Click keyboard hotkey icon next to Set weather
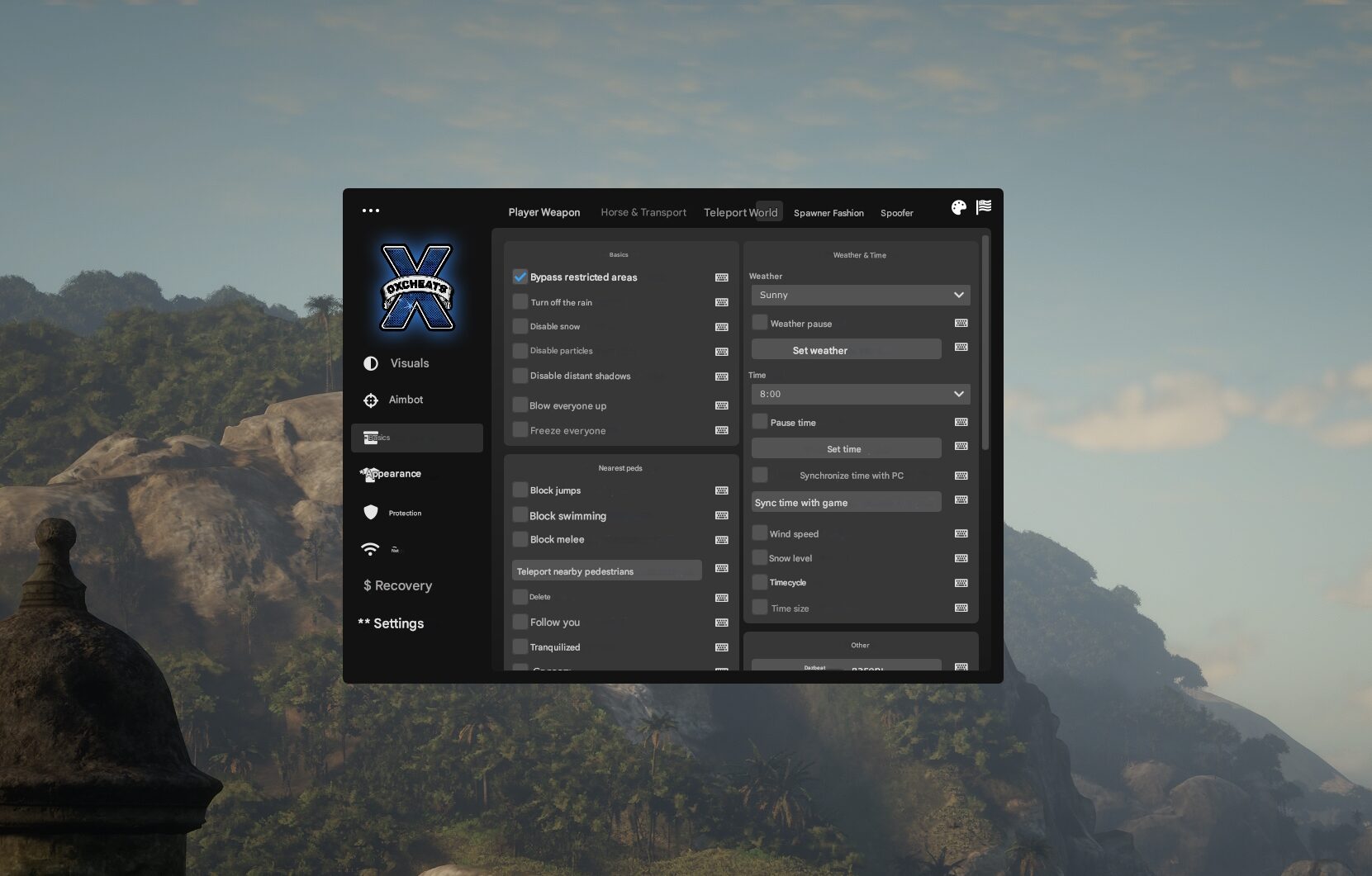The image size is (1372, 876). [961, 348]
